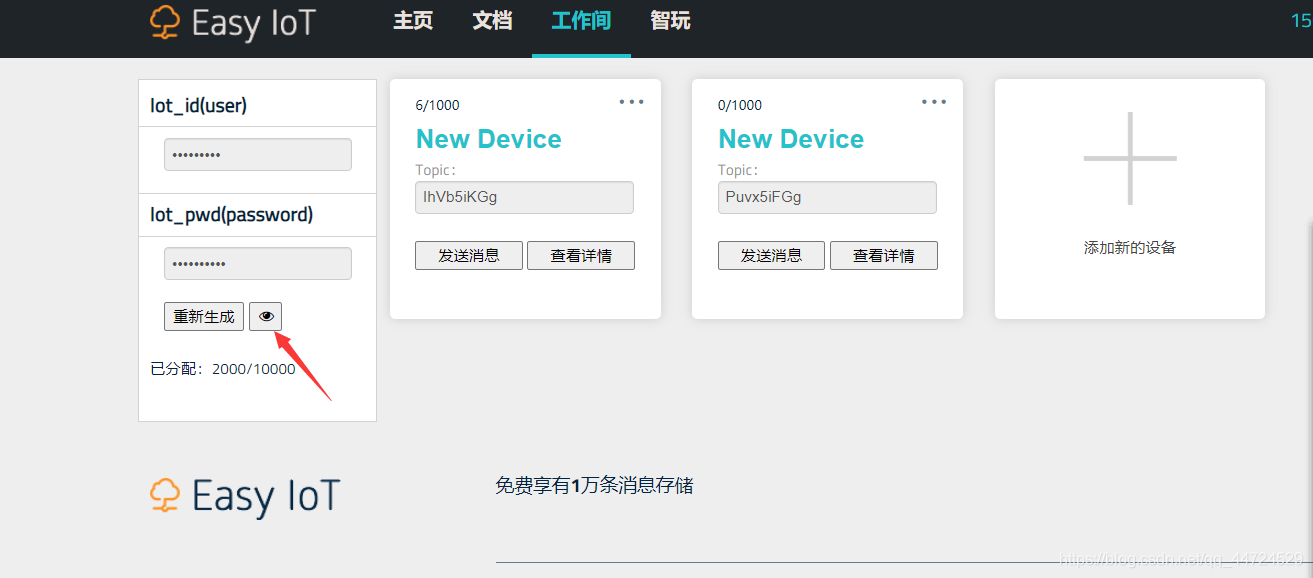Image resolution: width=1313 pixels, height=578 pixels.
Task: Click the Easy IoT logo in header
Action: [x=233, y=23]
